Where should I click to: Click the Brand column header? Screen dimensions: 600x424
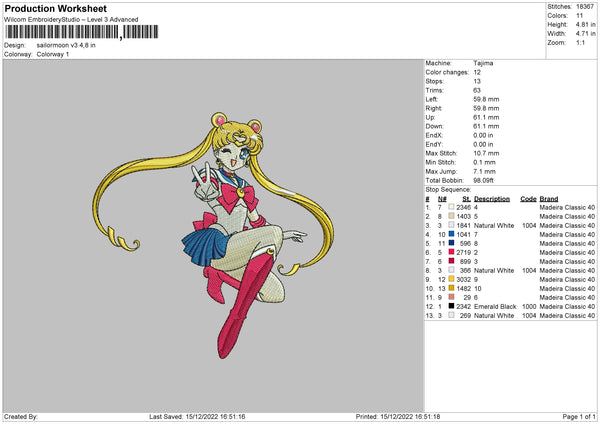pyautogui.click(x=549, y=197)
